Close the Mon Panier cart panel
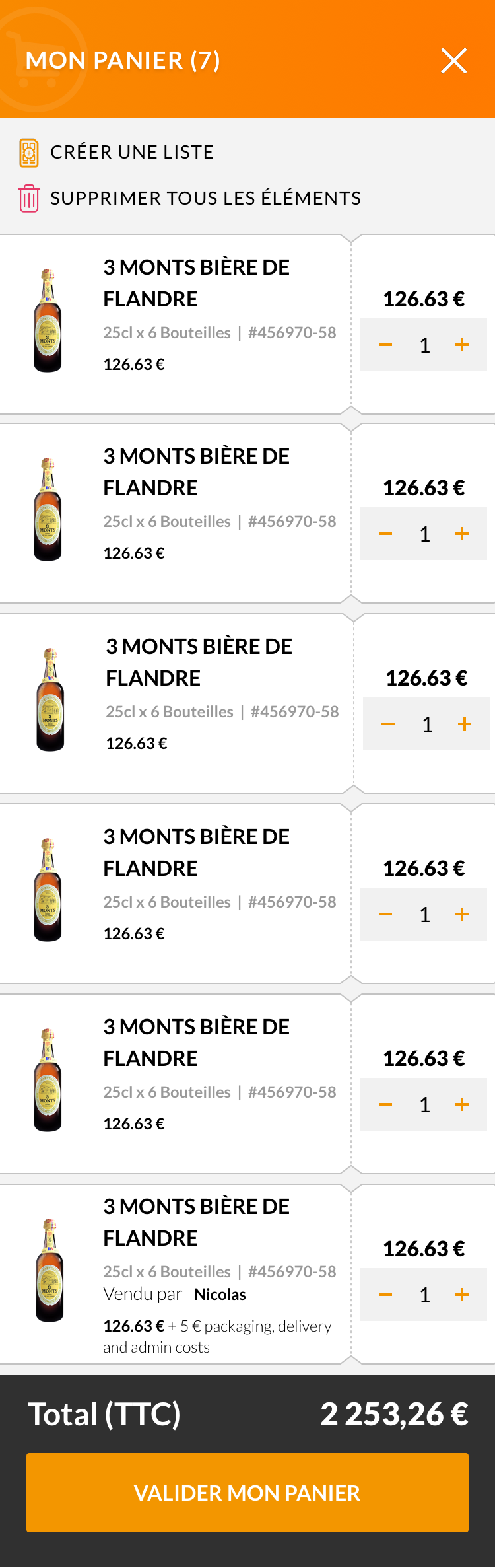This screenshot has width=495, height=1568. pos(454,61)
